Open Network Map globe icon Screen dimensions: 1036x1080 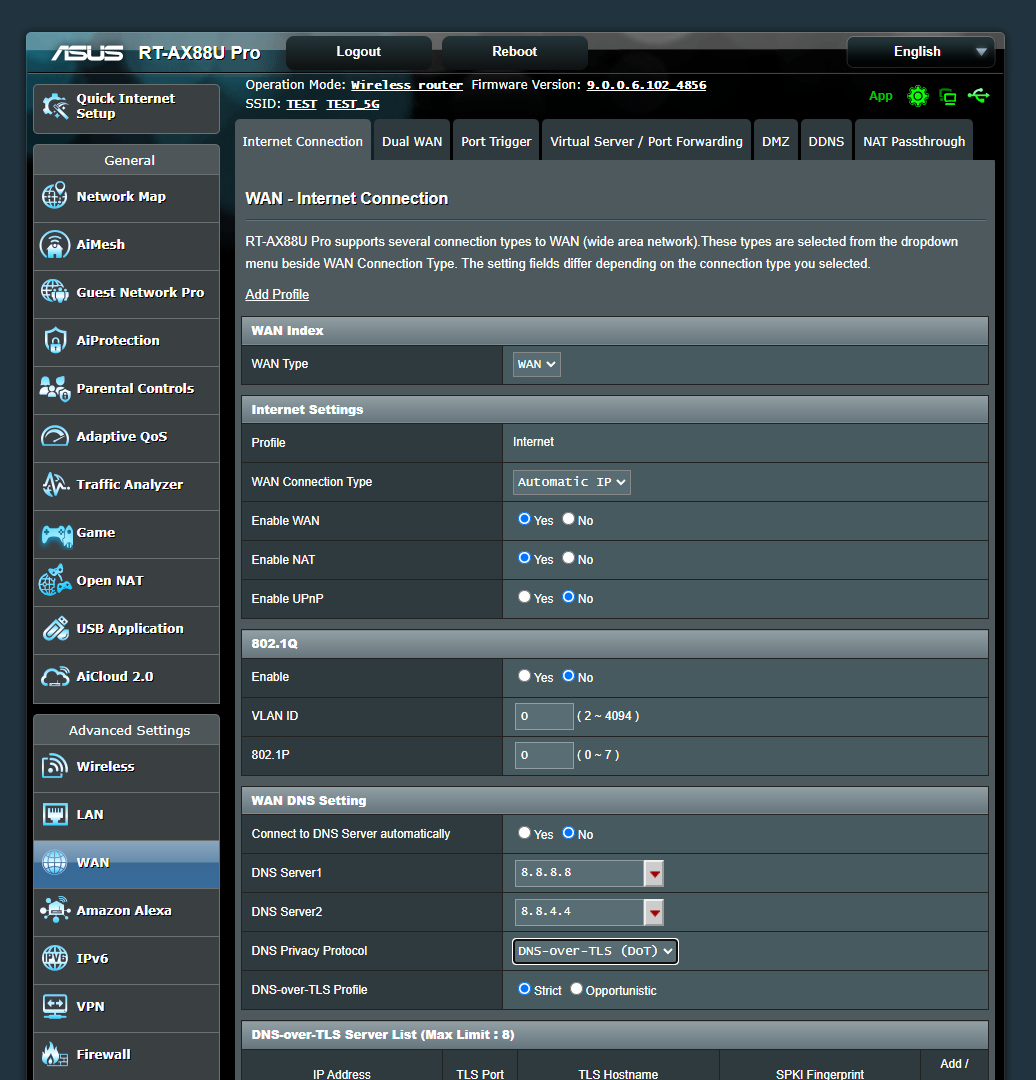click(x=55, y=196)
